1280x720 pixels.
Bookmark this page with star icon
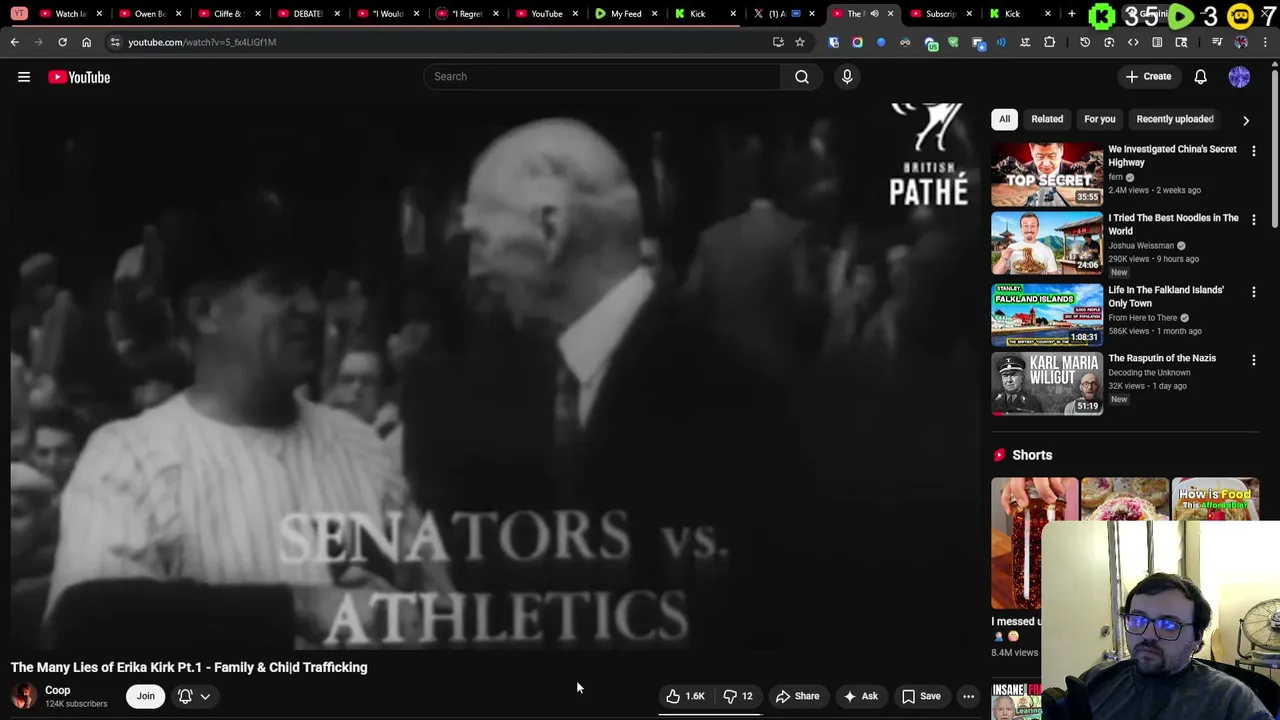[799, 42]
